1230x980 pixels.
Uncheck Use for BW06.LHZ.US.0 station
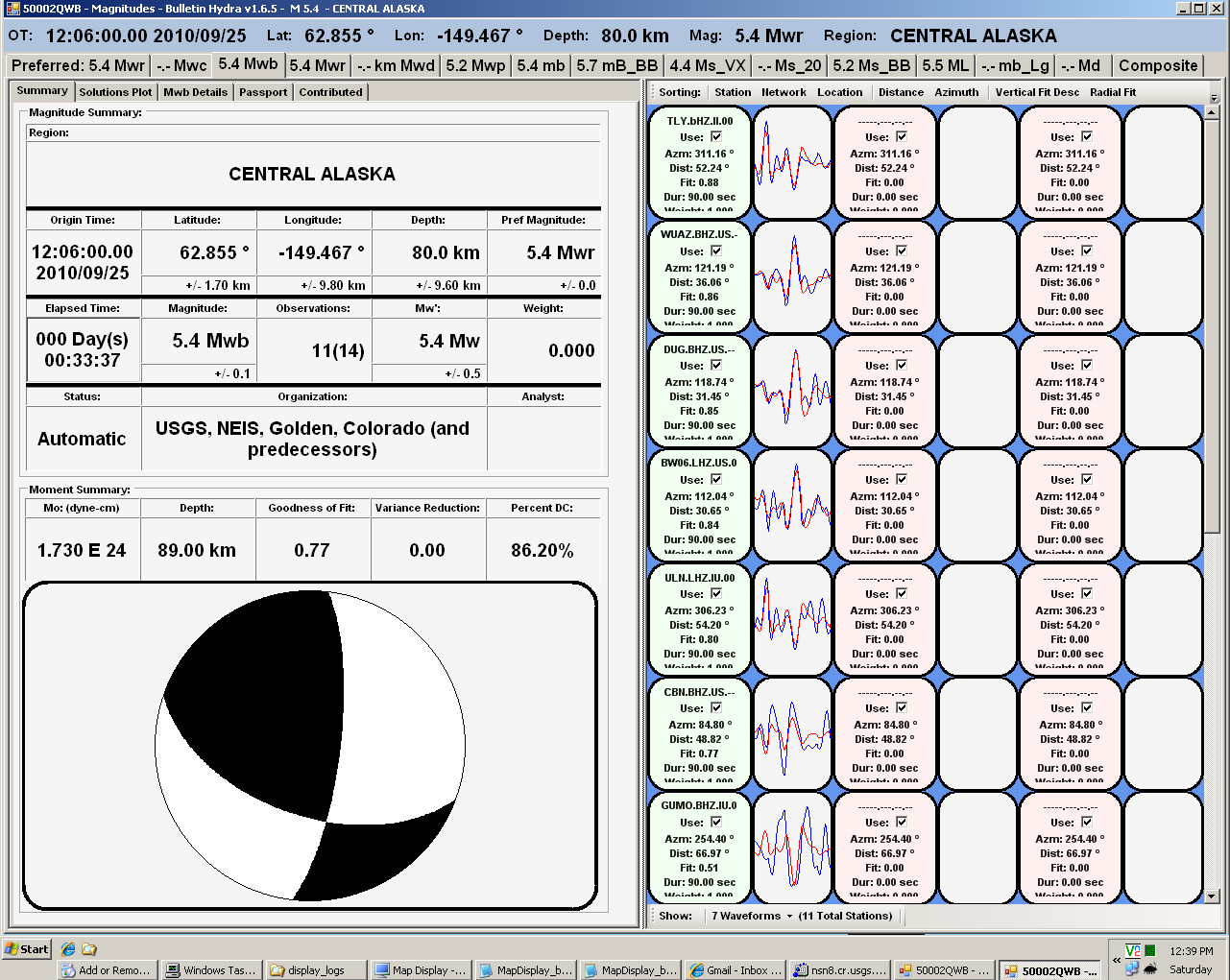point(715,479)
